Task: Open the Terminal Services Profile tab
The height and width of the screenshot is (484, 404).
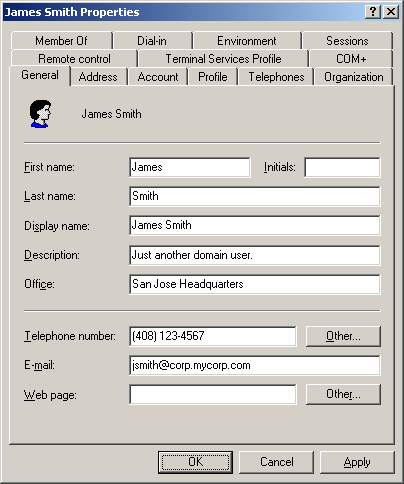Action: pyautogui.click(x=223, y=59)
